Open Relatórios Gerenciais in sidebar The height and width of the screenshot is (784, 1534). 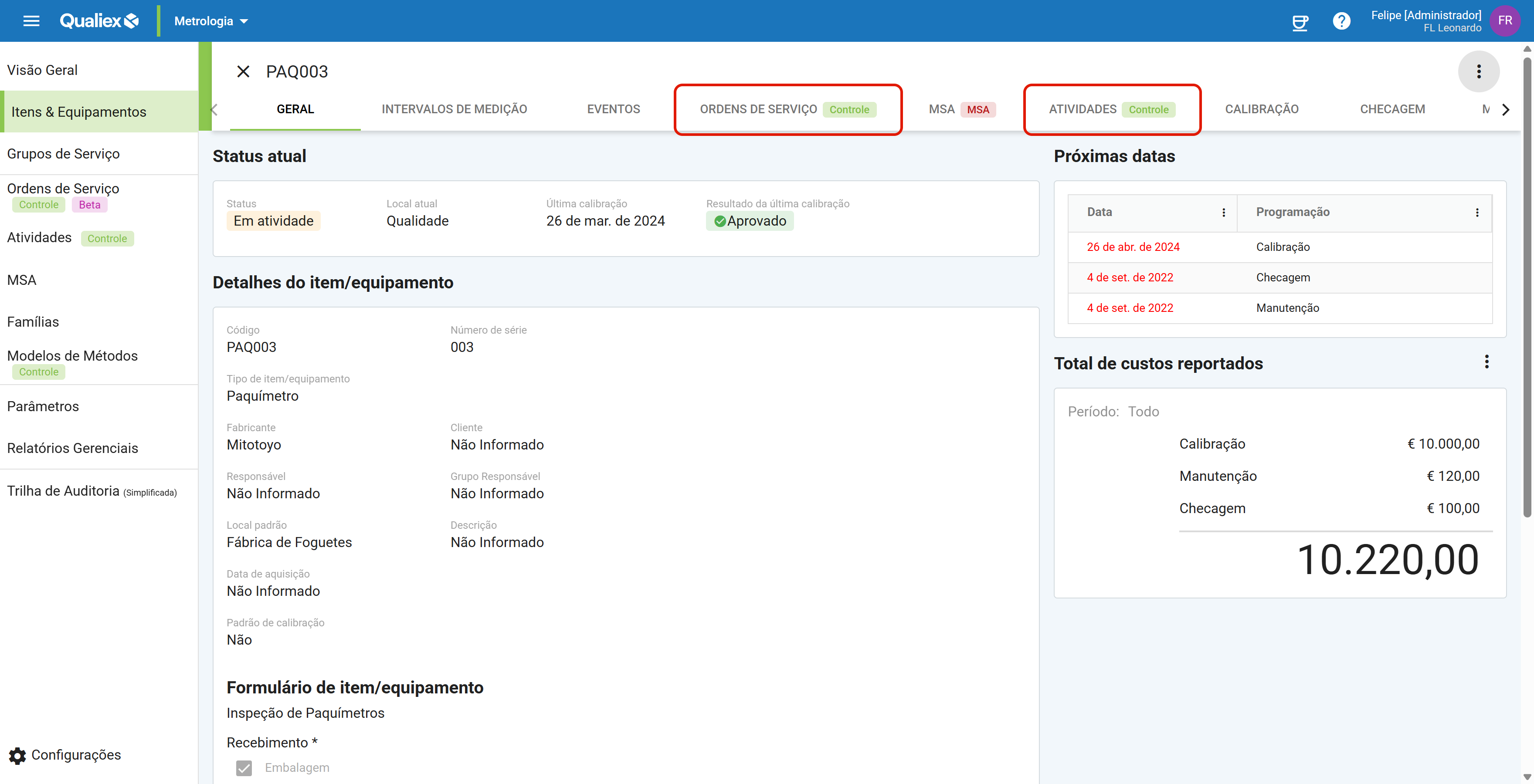coord(99,448)
